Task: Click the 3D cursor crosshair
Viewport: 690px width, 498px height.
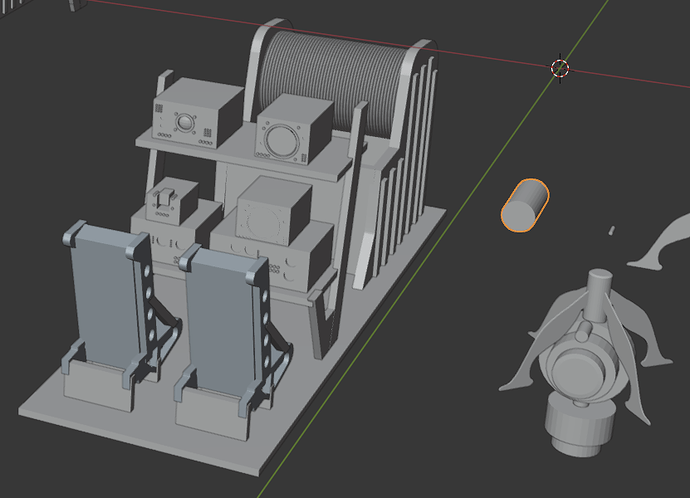Action: point(560,68)
